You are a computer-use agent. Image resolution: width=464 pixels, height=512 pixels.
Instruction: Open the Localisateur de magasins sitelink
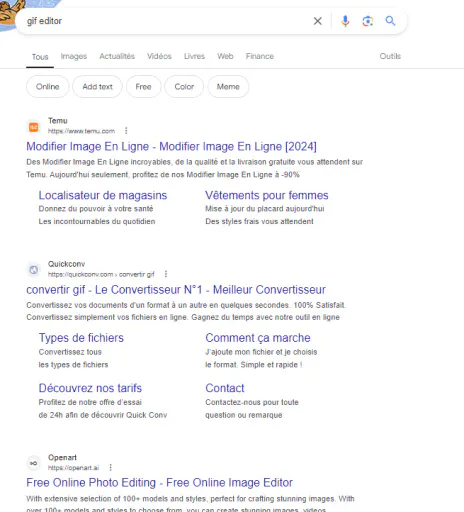pyautogui.click(x=103, y=195)
